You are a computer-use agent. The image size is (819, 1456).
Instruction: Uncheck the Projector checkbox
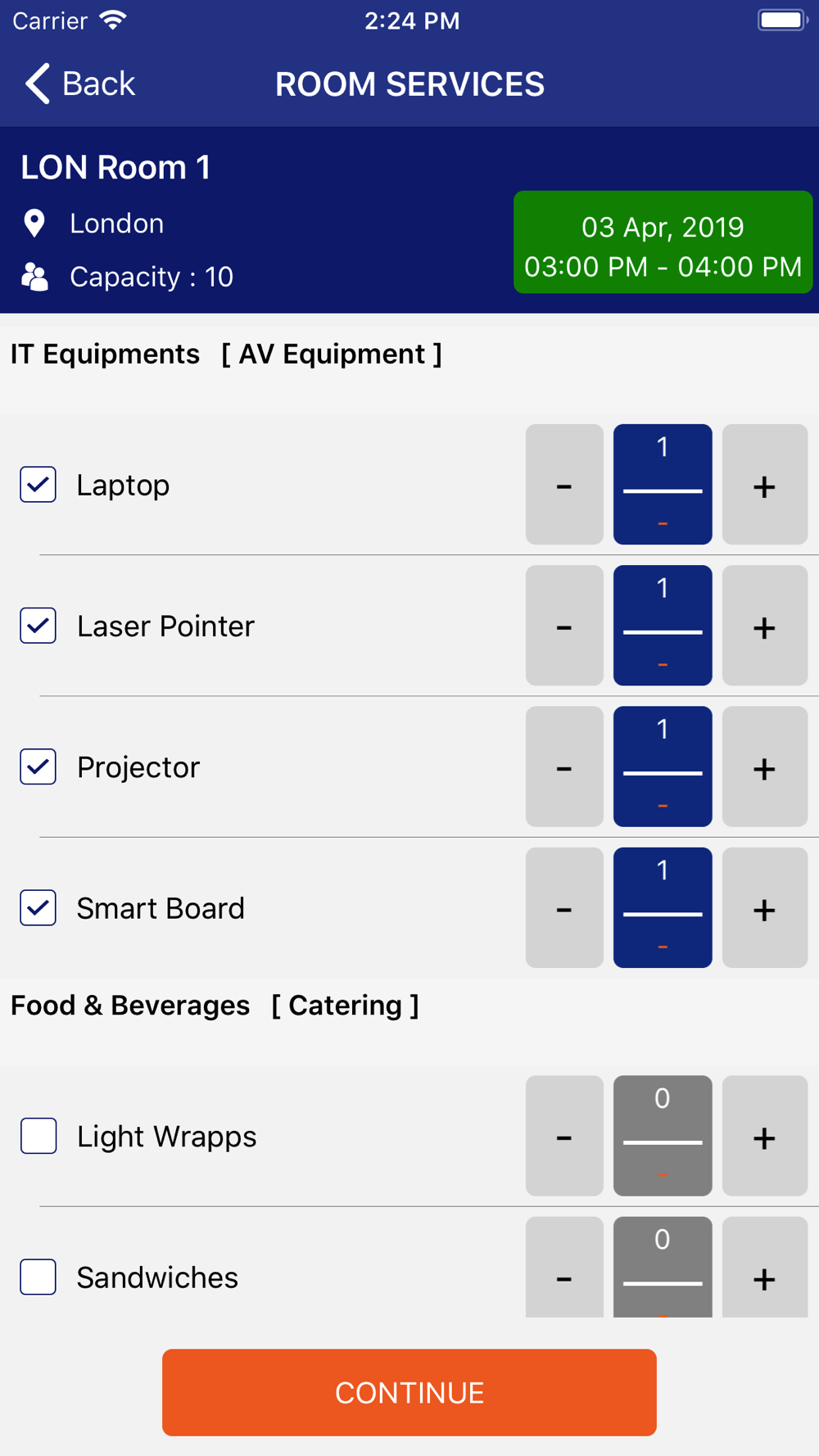(38, 767)
